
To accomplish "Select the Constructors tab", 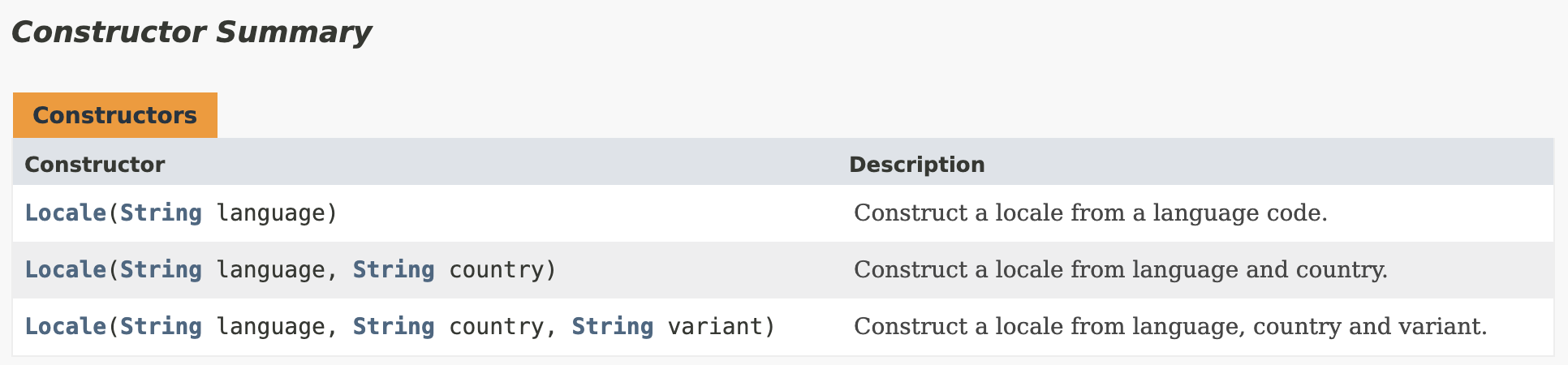I will click(114, 115).
